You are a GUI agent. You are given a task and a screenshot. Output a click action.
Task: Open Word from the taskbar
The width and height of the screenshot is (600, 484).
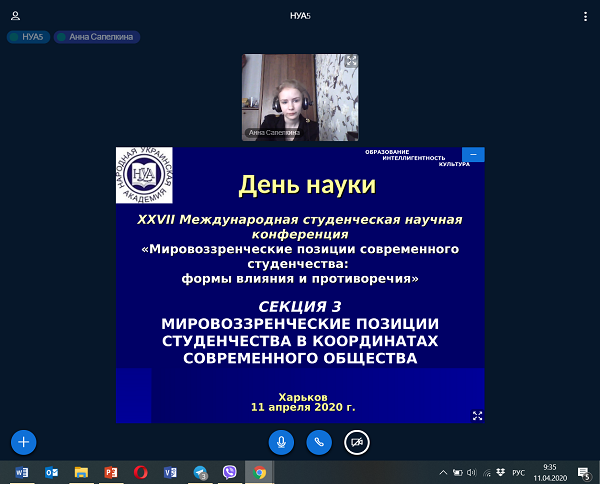[x=22, y=472]
